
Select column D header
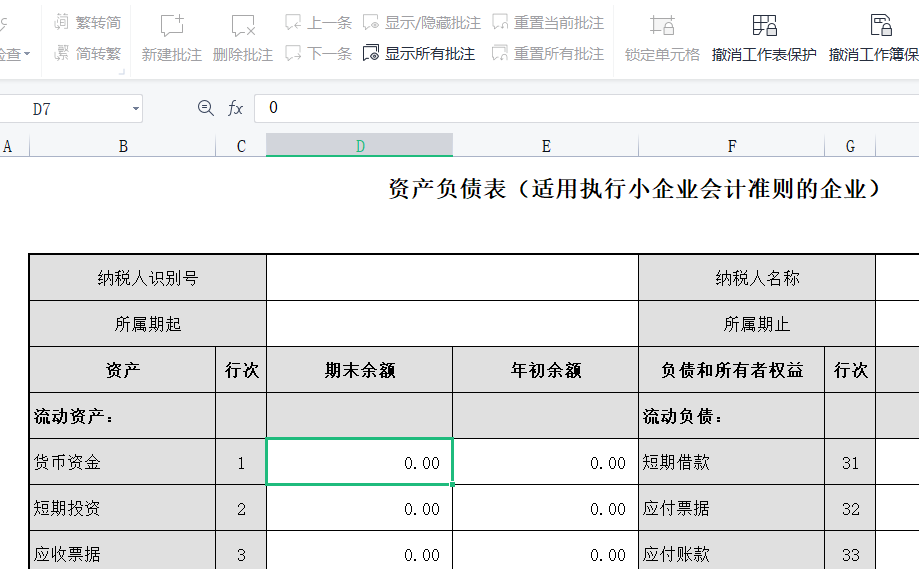359,146
